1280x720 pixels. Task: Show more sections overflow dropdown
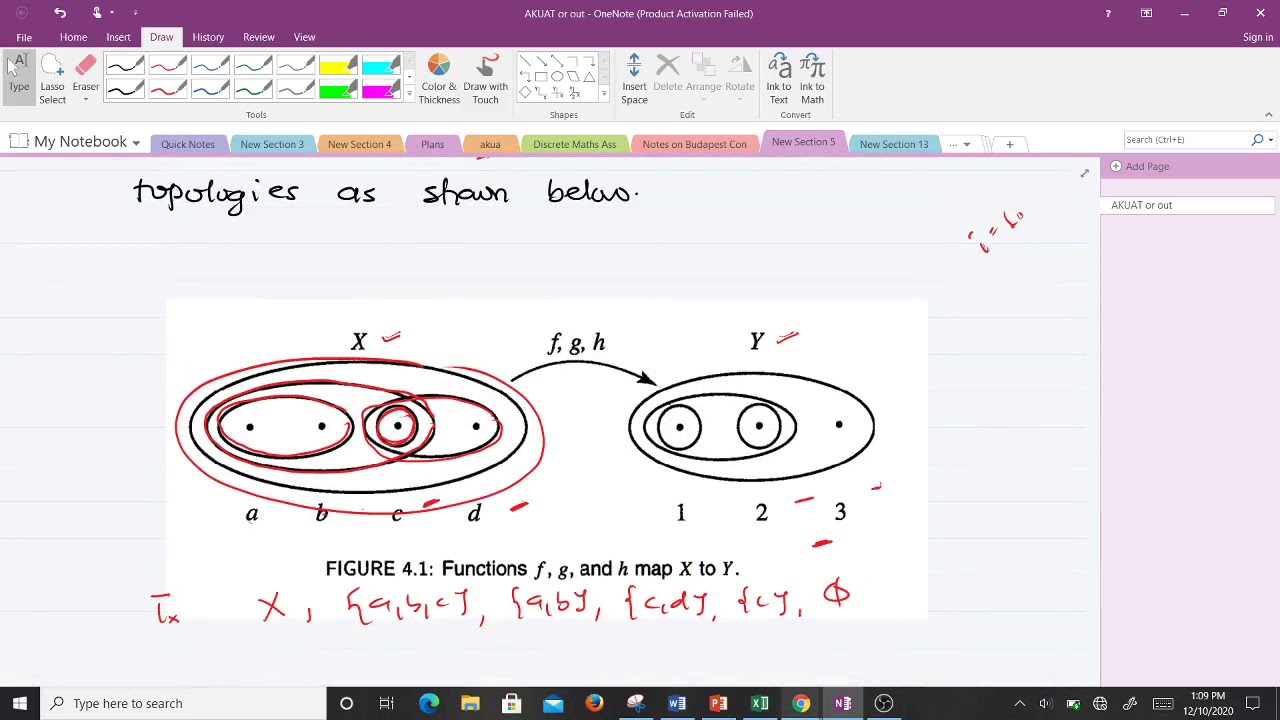[959, 144]
